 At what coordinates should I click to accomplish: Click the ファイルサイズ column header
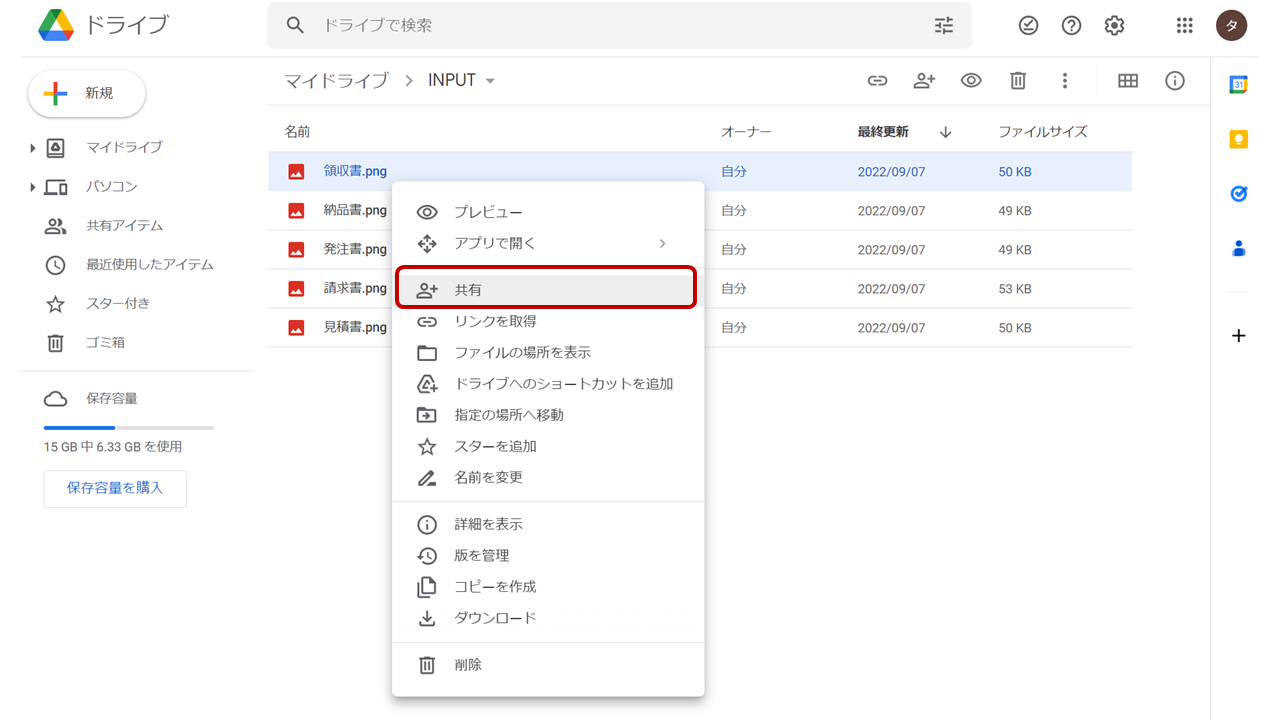pos(1043,131)
